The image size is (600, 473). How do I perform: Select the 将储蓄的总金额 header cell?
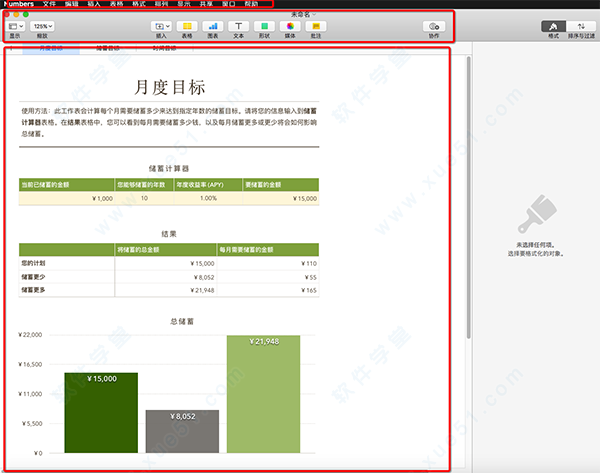point(166,250)
